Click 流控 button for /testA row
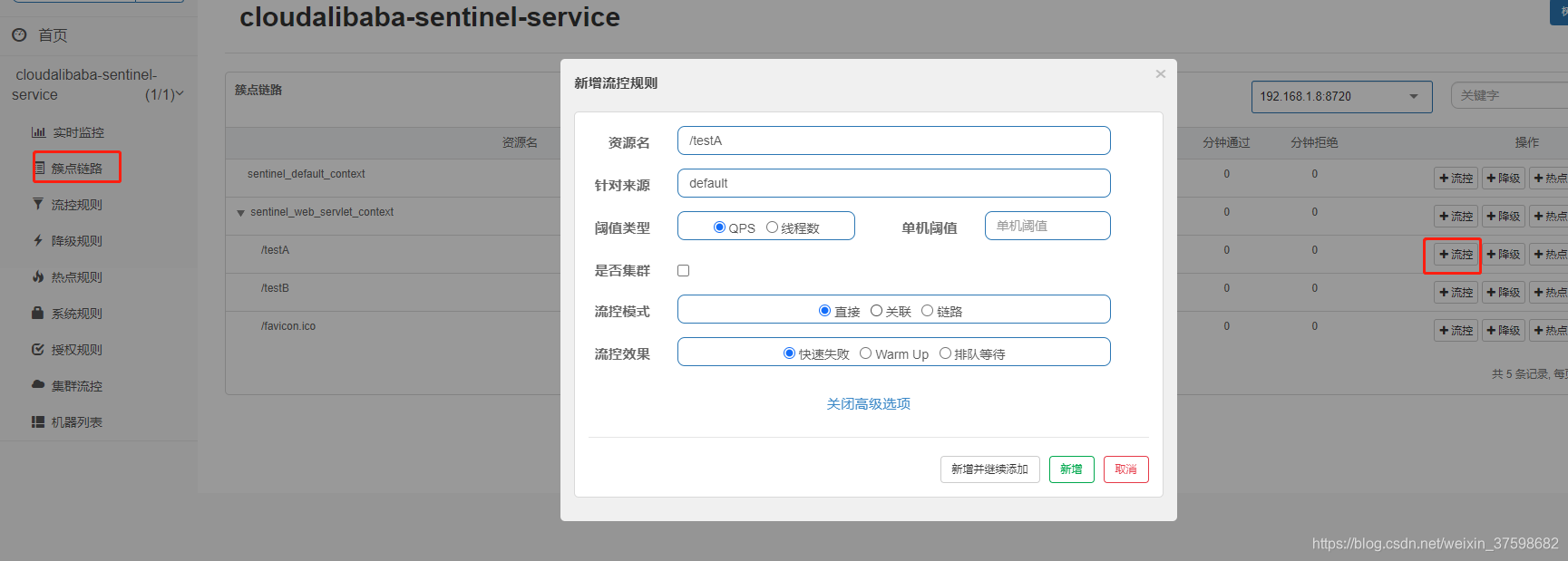1568x561 pixels. (x=1456, y=255)
